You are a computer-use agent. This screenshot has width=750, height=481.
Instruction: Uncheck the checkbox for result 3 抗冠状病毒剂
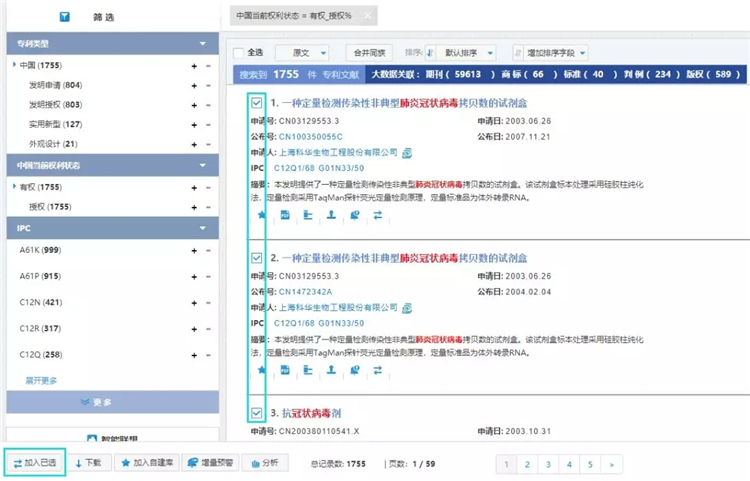pos(257,412)
